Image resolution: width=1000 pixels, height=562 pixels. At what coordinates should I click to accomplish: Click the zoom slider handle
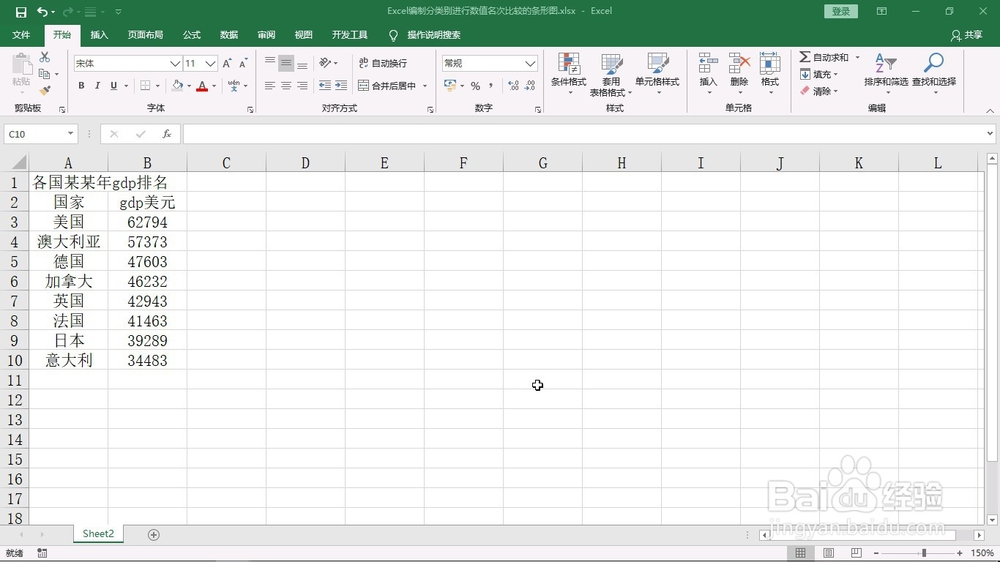pos(923,553)
